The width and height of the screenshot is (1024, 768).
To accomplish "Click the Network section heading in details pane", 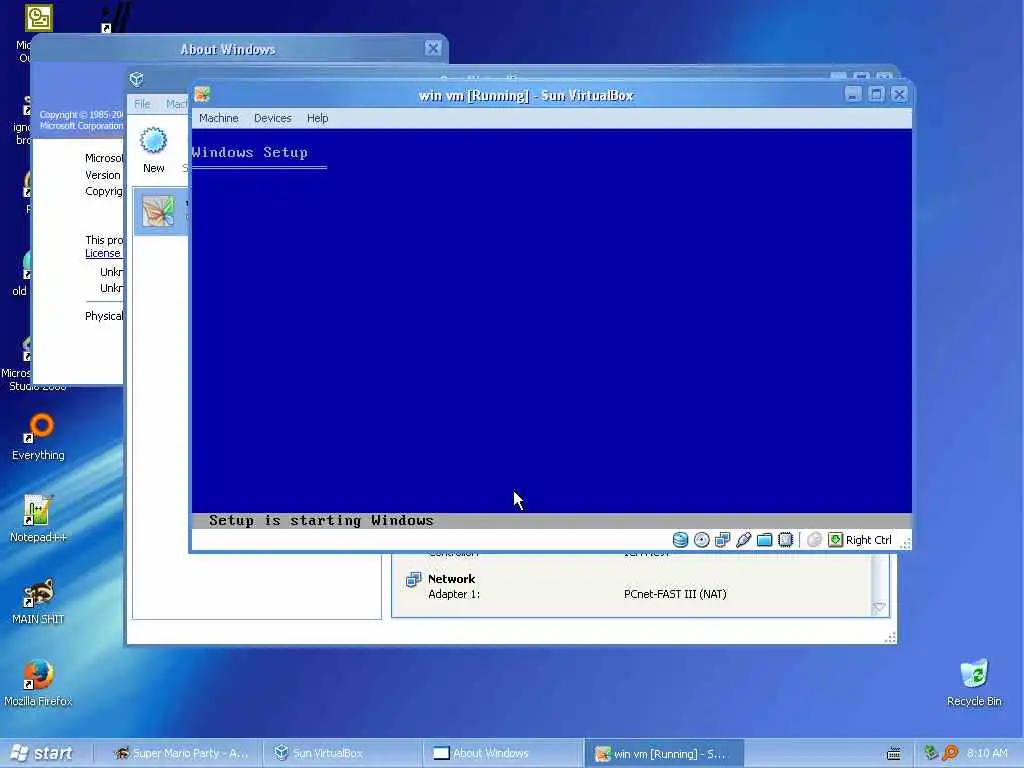I will 451,579.
